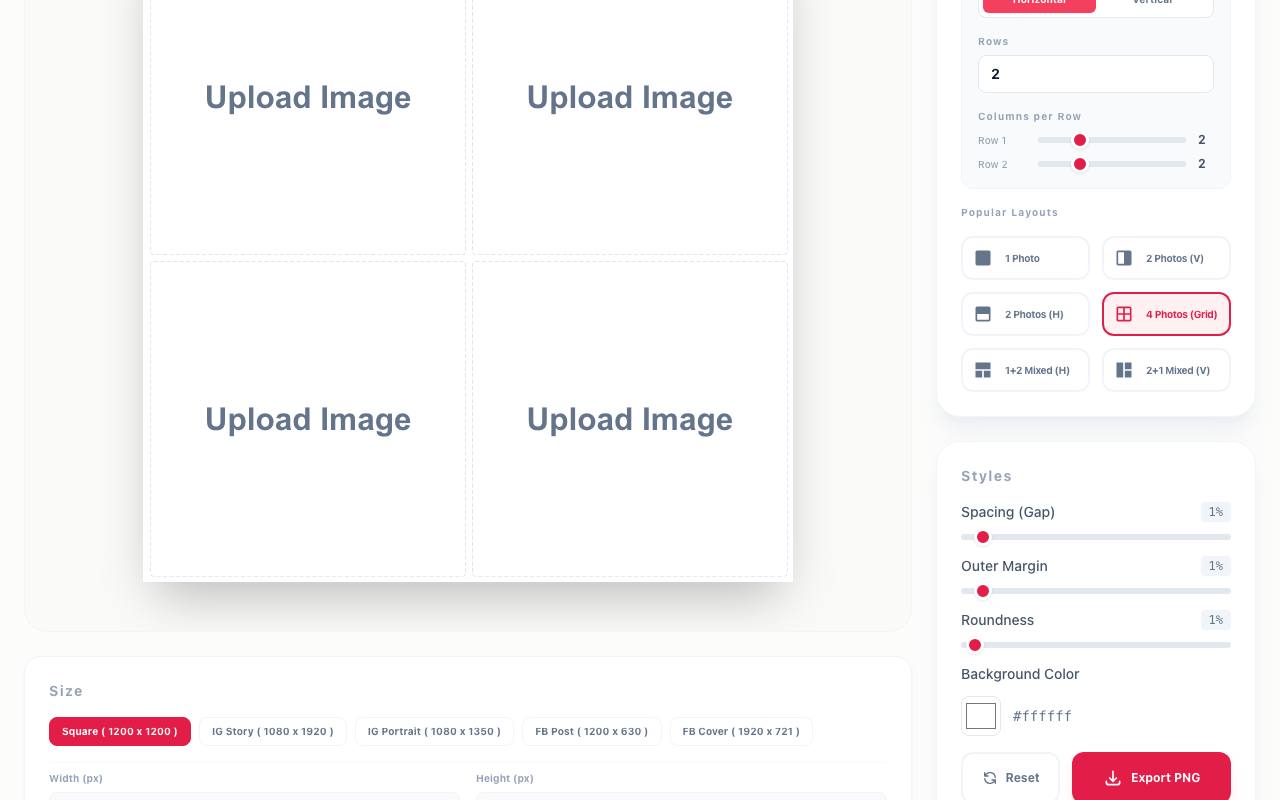Adjust the Row 1 columns slider
Image resolution: width=1280 pixels, height=800 pixels.
(1112, 140)
